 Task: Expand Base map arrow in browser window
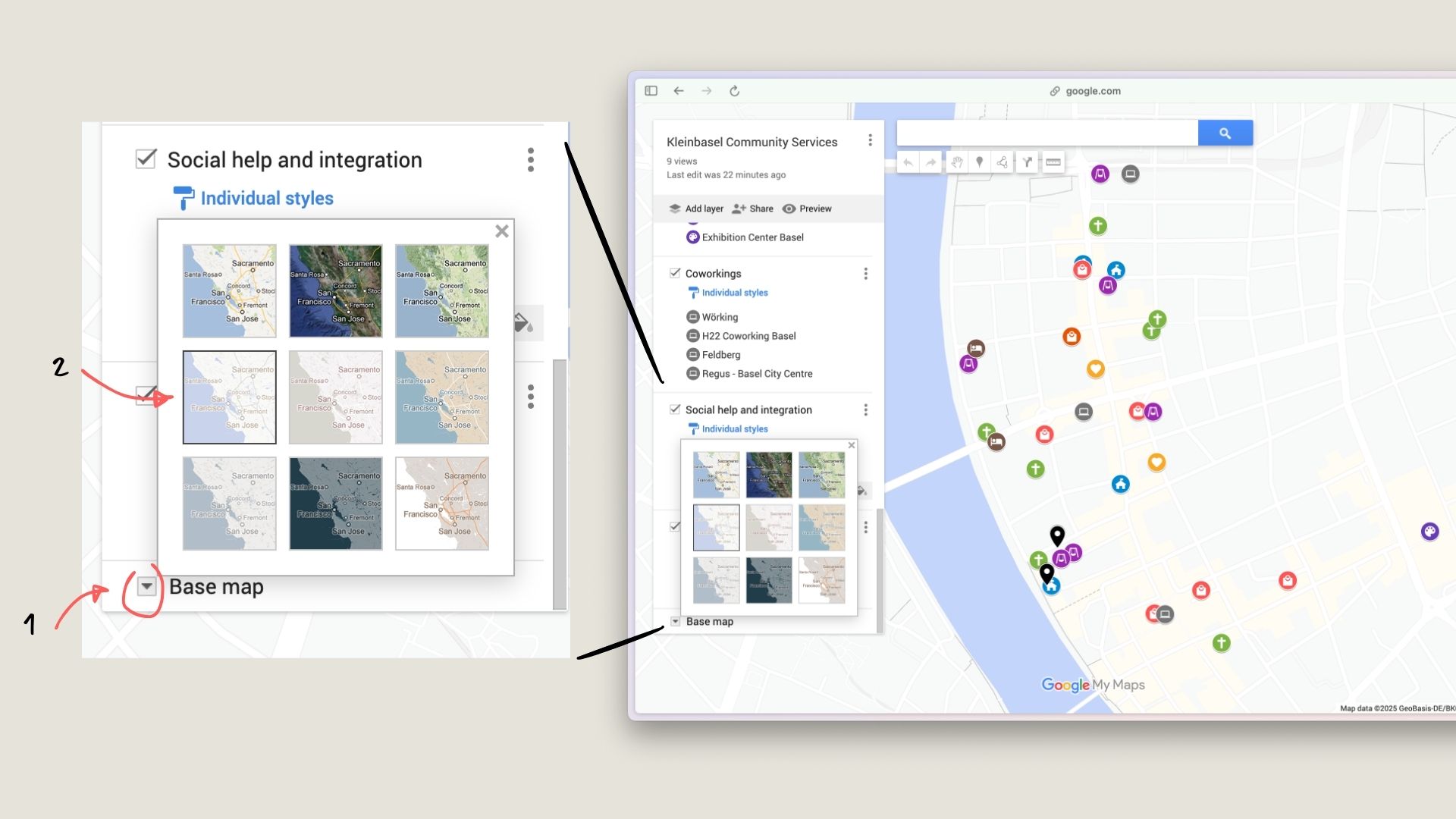675,622
